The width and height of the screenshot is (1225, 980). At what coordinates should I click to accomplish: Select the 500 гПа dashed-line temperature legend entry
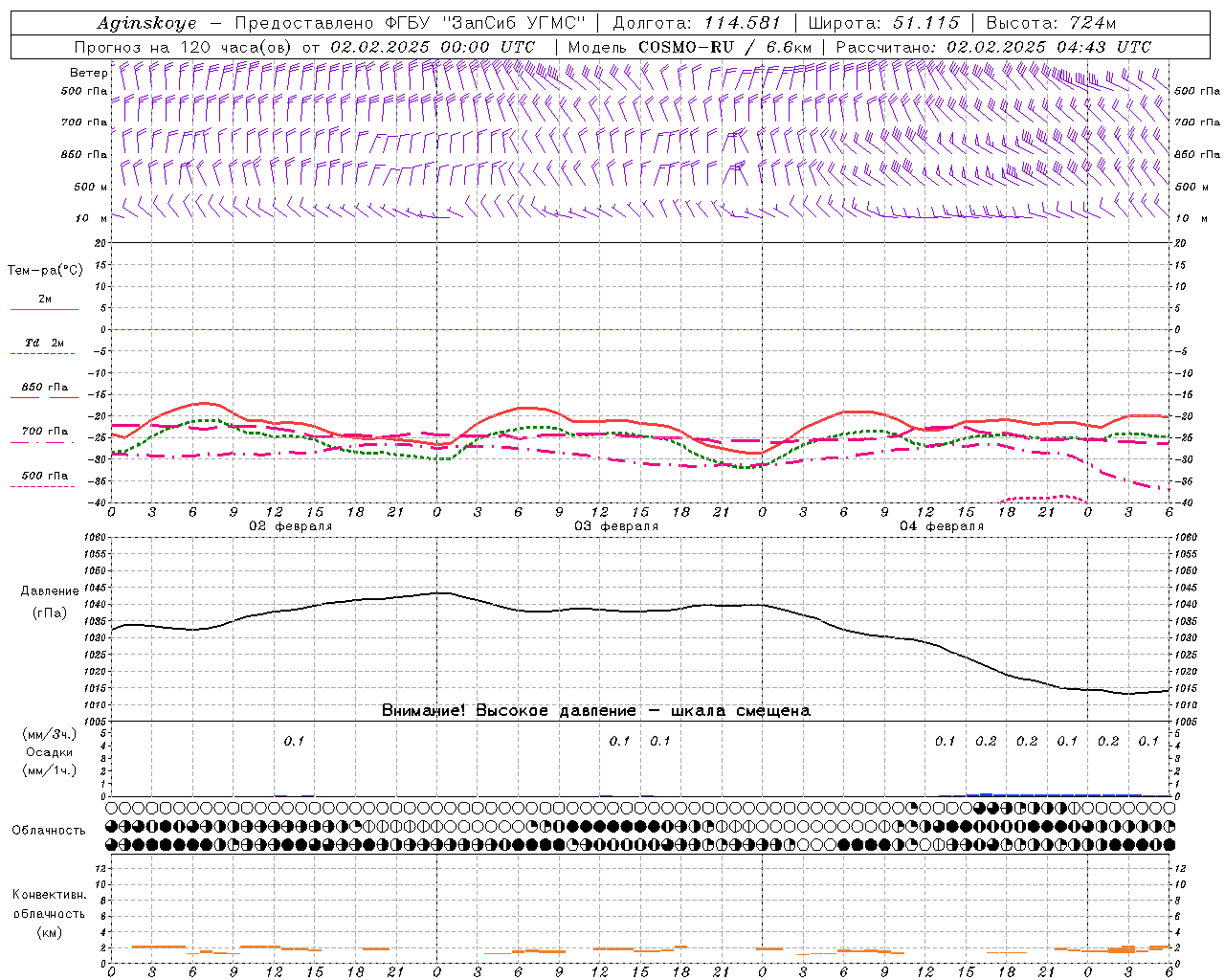tap(45, 476)
